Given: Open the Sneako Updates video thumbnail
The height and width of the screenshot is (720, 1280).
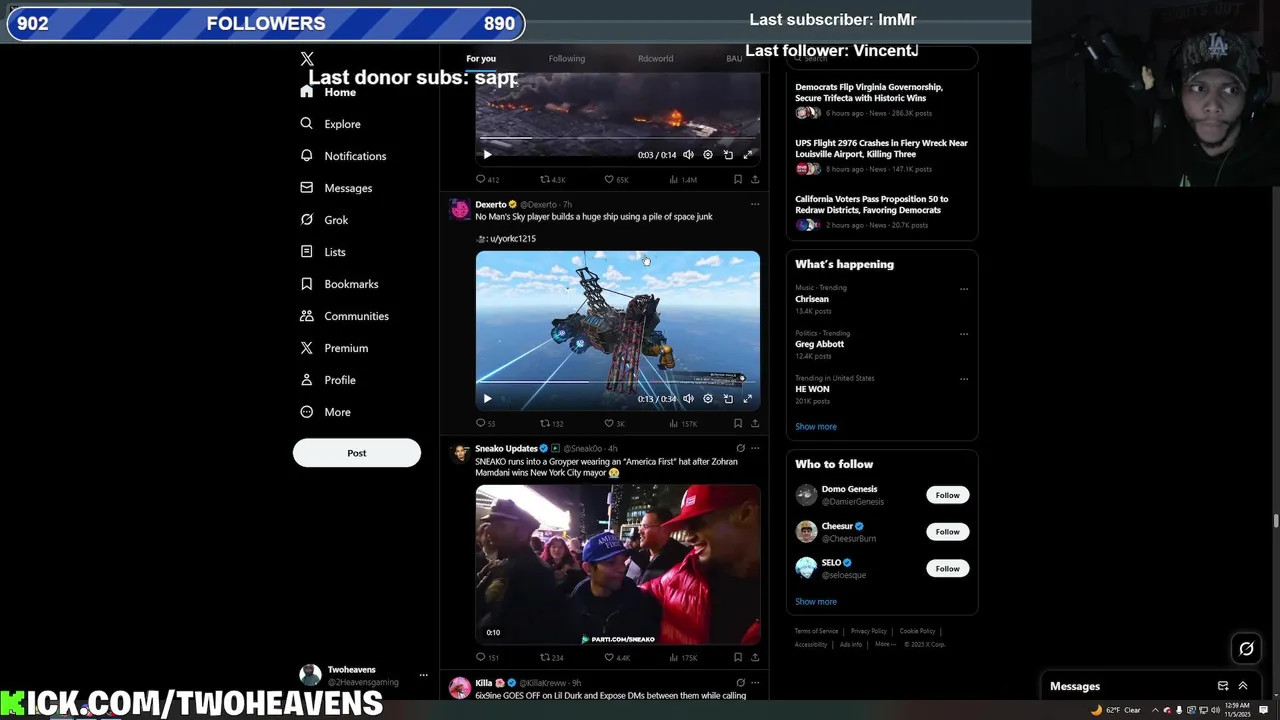Looking at the screenshot, I should coord(618,565).
